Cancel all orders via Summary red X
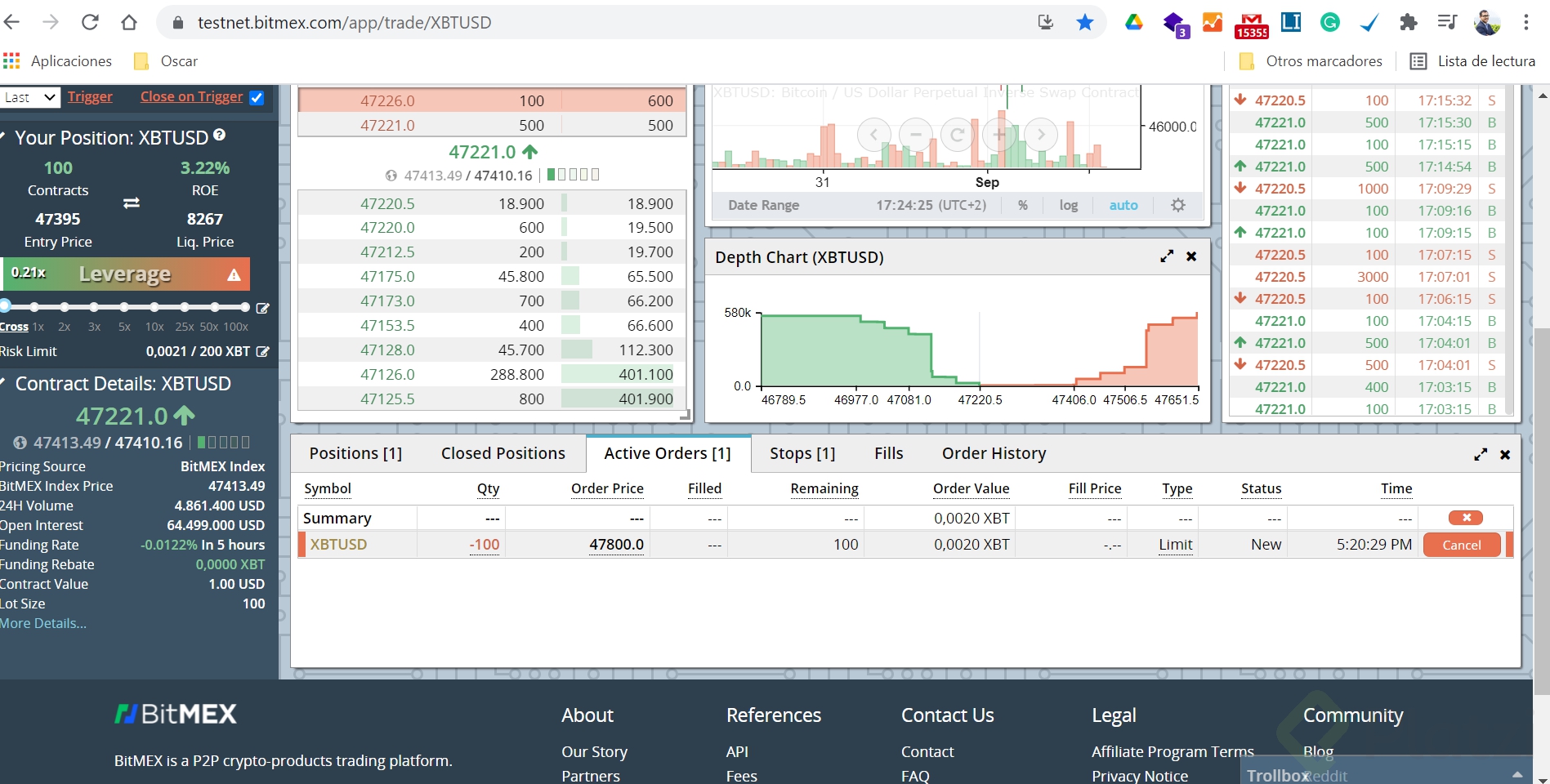 click(1466, 518)
